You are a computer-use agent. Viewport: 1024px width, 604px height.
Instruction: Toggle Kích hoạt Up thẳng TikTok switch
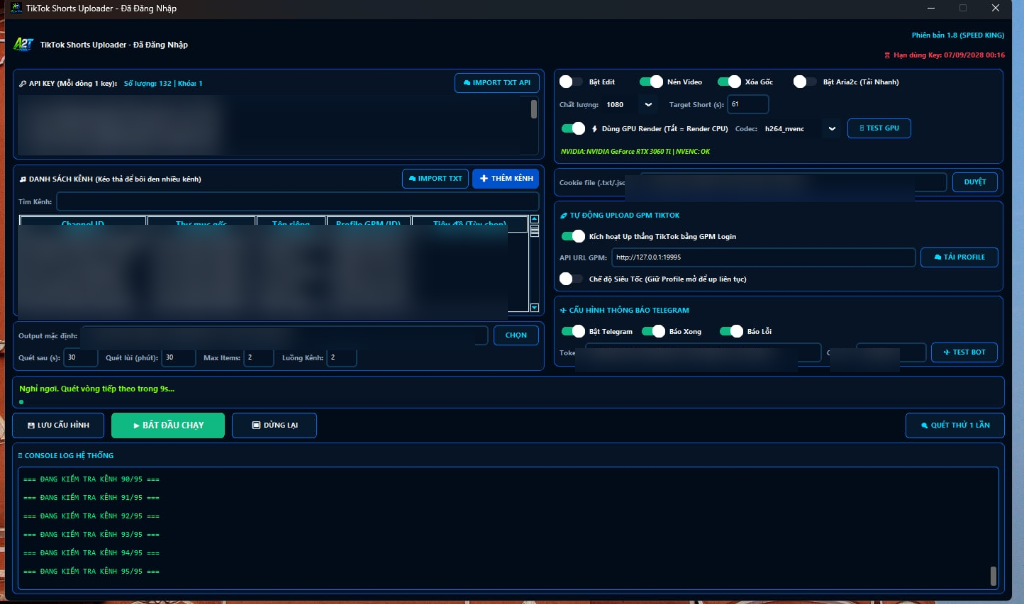573,236
